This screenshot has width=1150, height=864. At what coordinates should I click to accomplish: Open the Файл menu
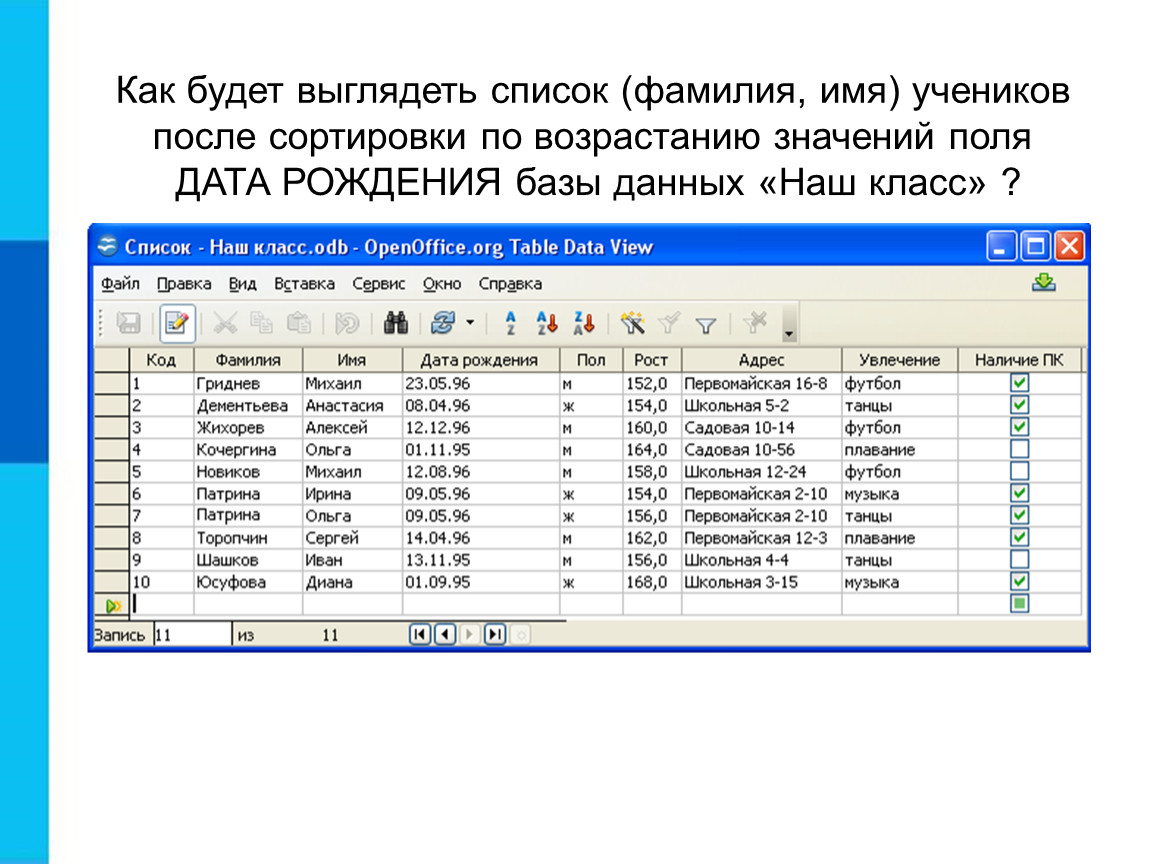pyautogui.click(x=120, y=284)
